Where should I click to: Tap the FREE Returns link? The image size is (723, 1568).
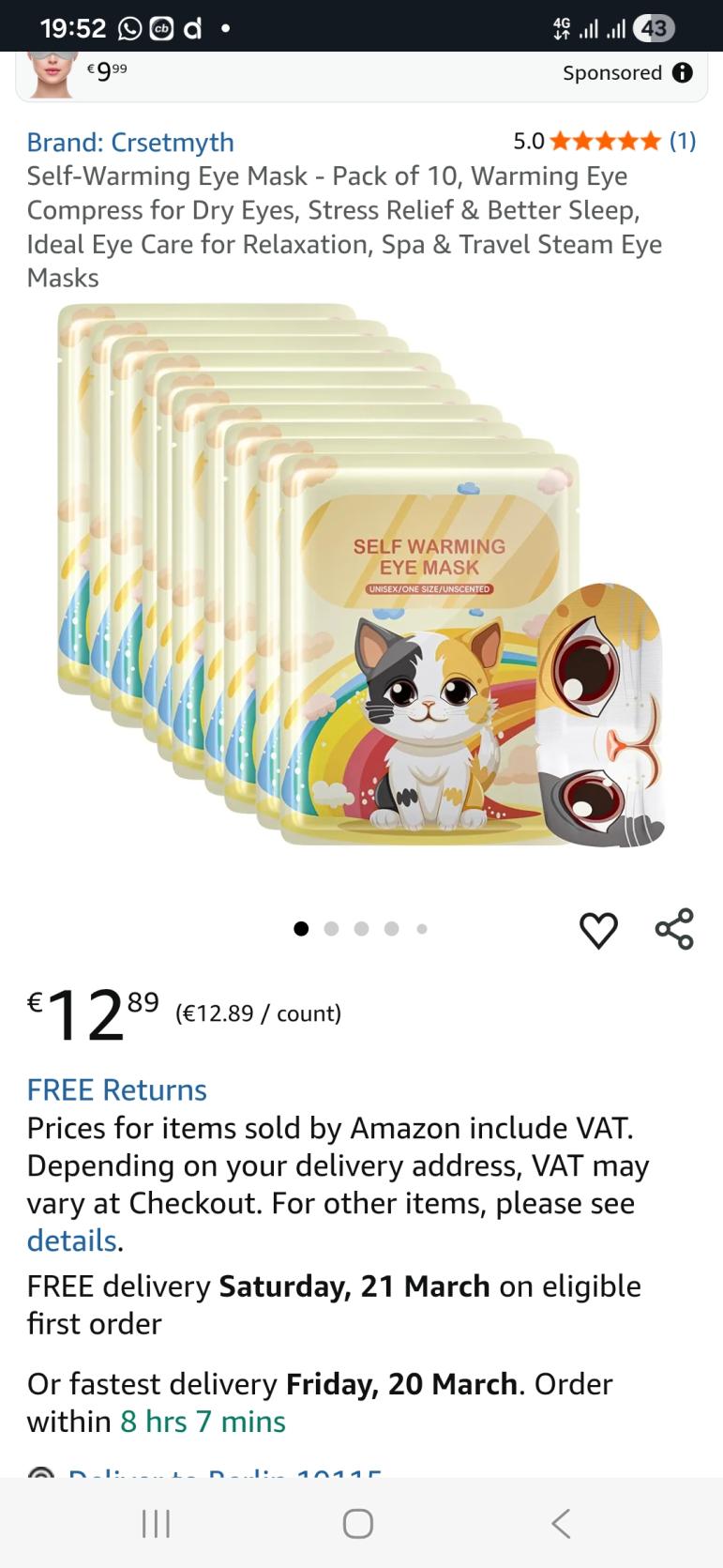point(116,1090)
